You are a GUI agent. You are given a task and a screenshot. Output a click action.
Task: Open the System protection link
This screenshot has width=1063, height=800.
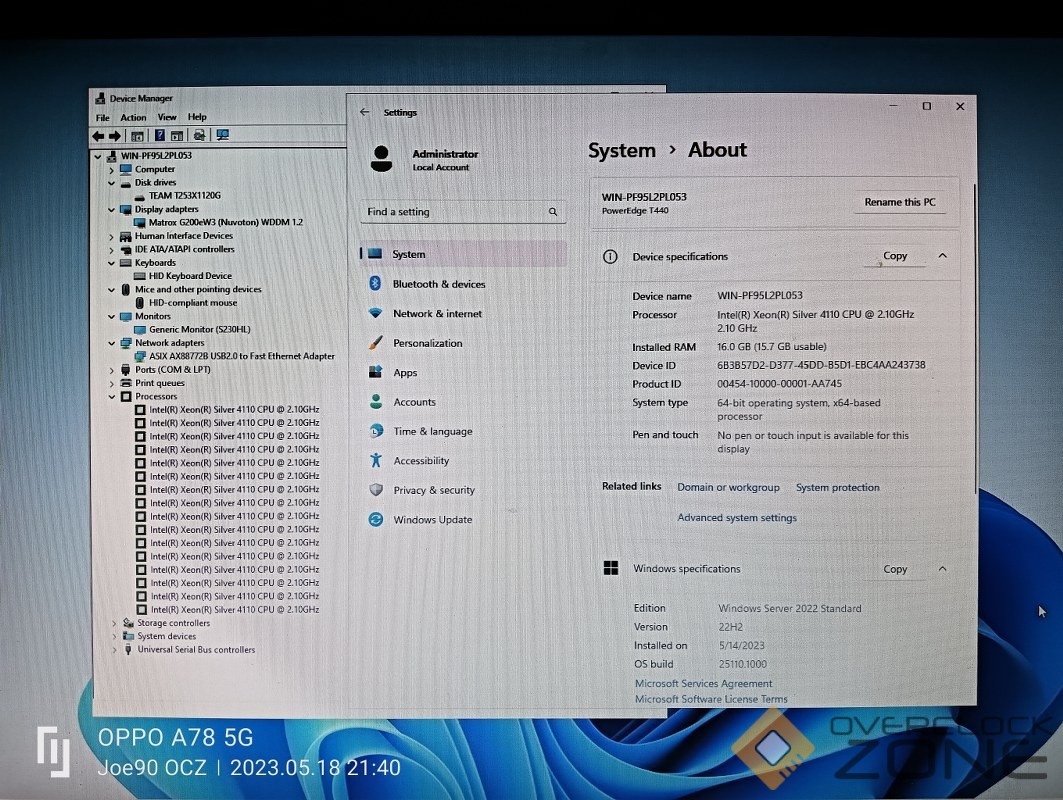(837, 487)
